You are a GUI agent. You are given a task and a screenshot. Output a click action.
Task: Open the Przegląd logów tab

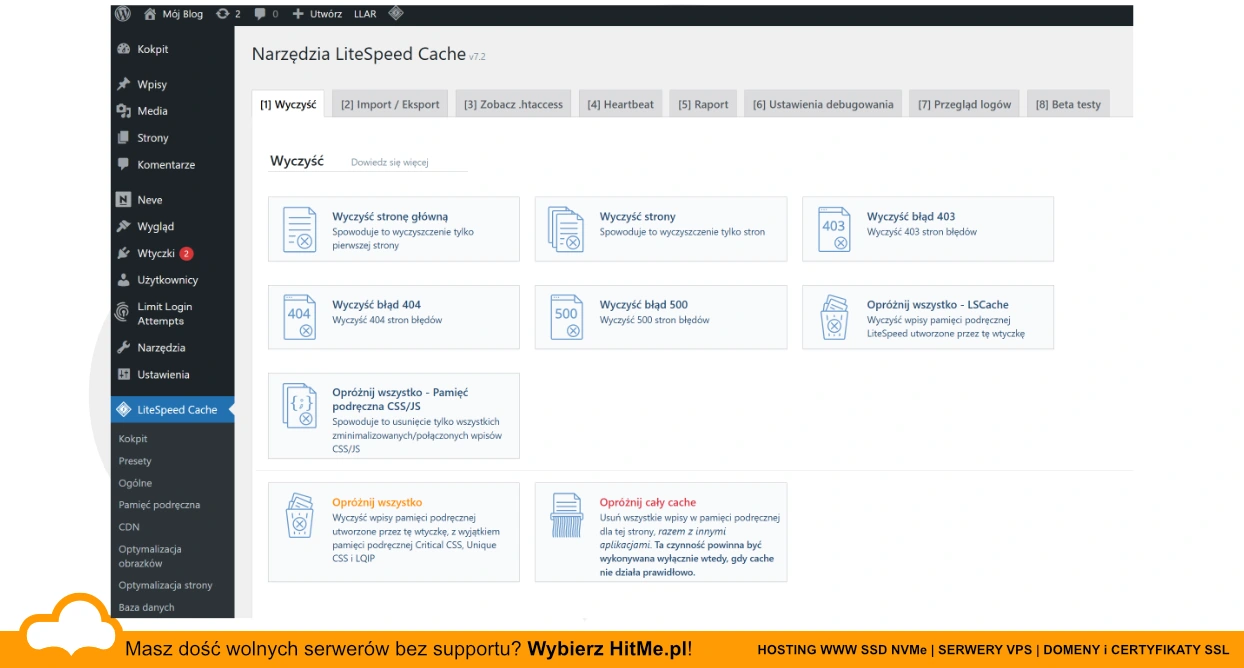click(x=964, y=104)
